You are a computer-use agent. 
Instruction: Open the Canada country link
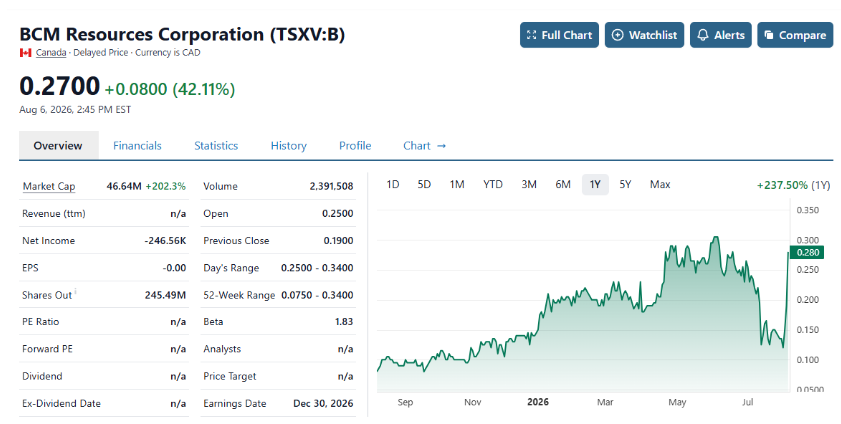click(x=51, y=53)
